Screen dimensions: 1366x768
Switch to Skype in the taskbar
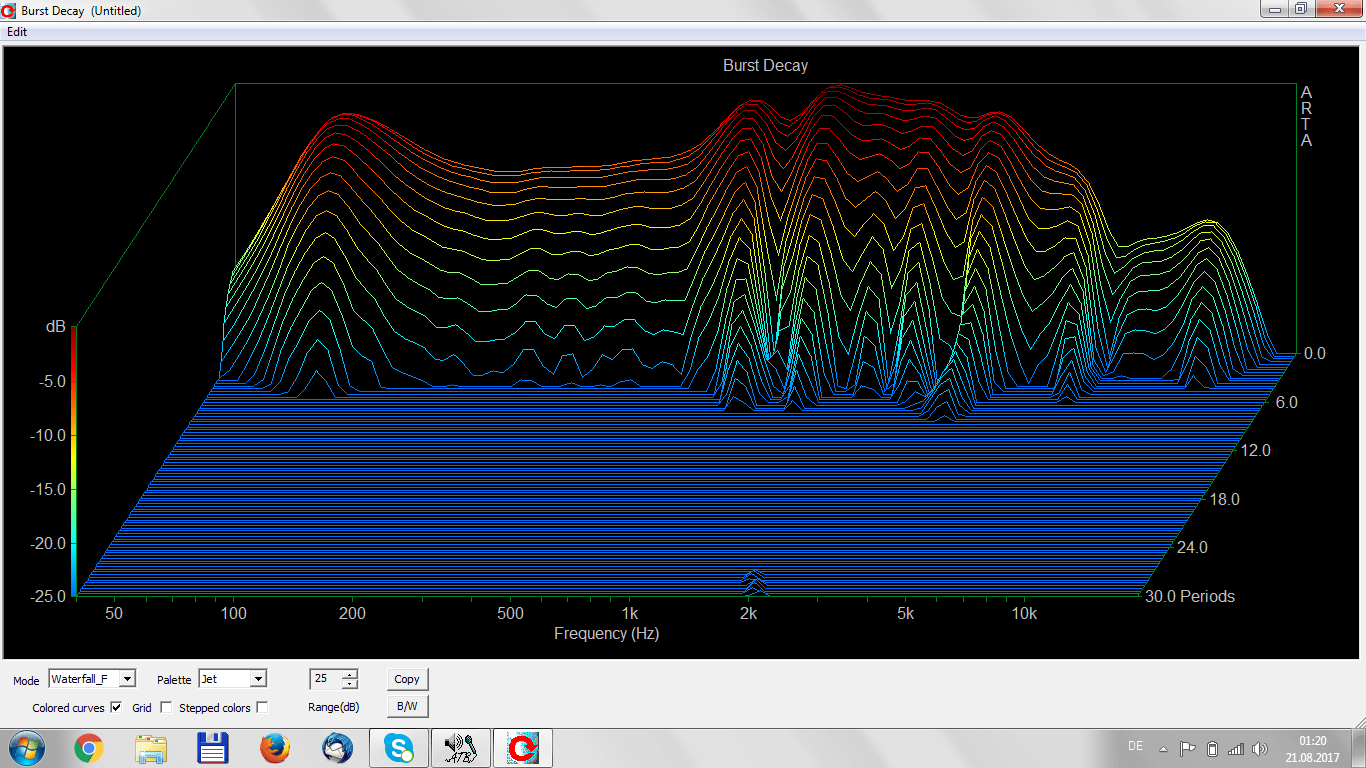tap(399, 748)
